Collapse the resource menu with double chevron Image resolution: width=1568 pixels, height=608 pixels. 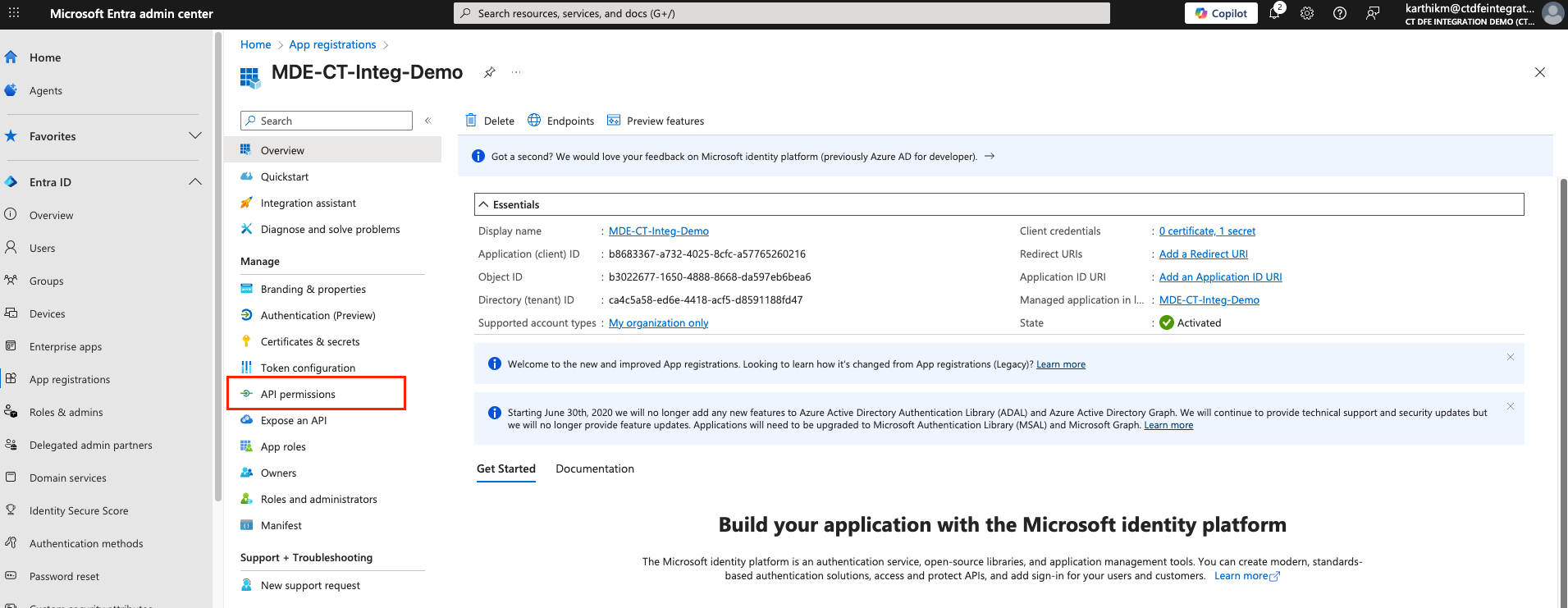coord(427,121)
